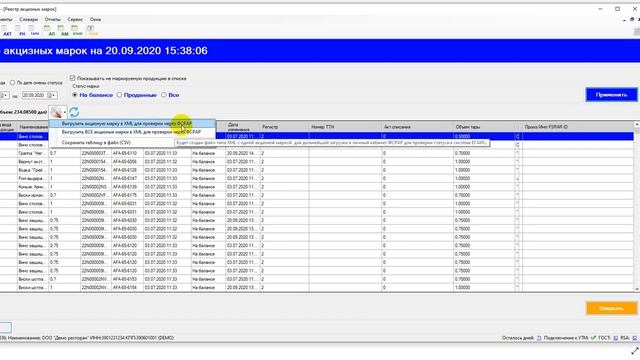Click the RSA 82 link
Viewport: 640px width, 360px height.
pyautogui.click(x=634, y=338)
